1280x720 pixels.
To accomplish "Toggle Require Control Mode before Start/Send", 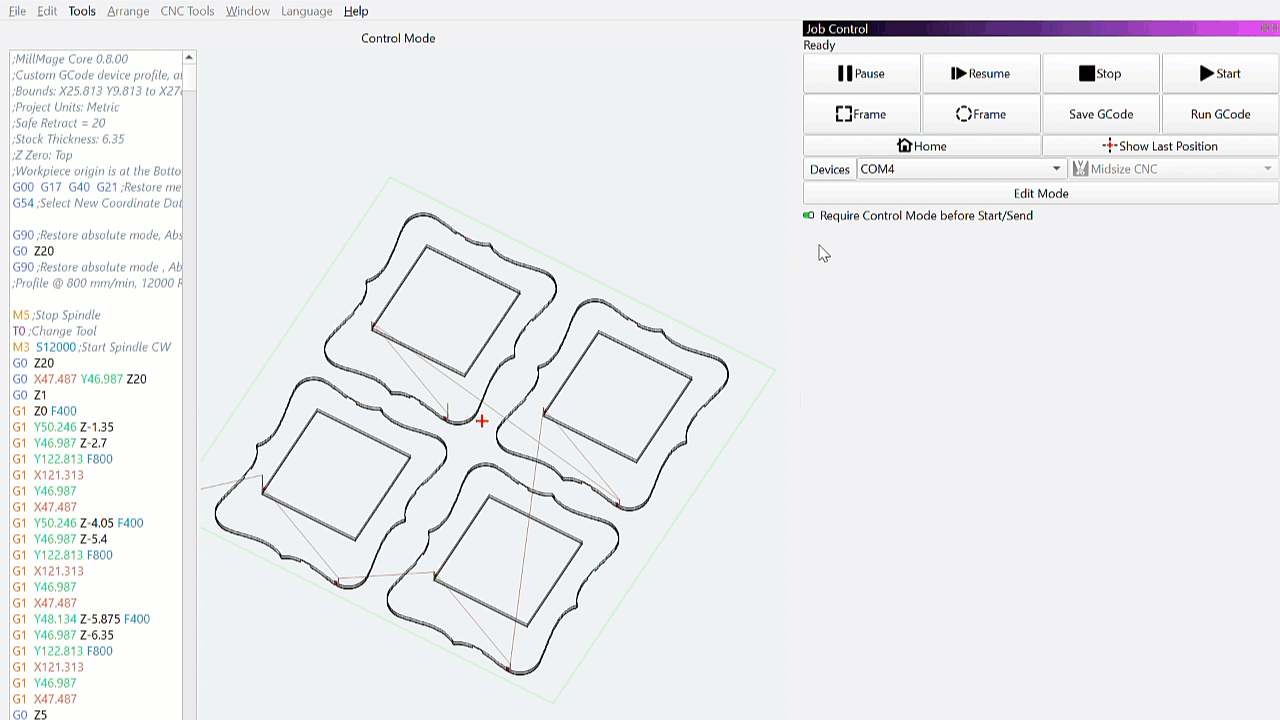I will (809, 216).
